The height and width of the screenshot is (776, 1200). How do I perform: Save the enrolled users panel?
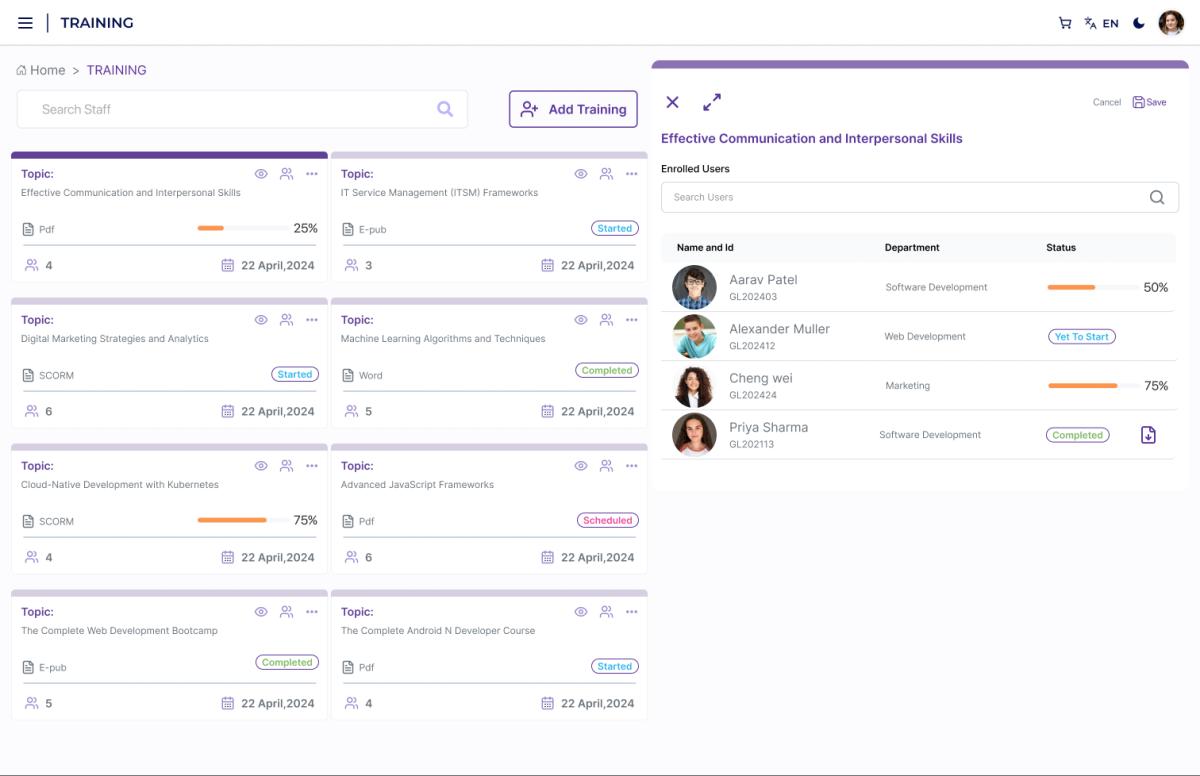click(1149, 102)
